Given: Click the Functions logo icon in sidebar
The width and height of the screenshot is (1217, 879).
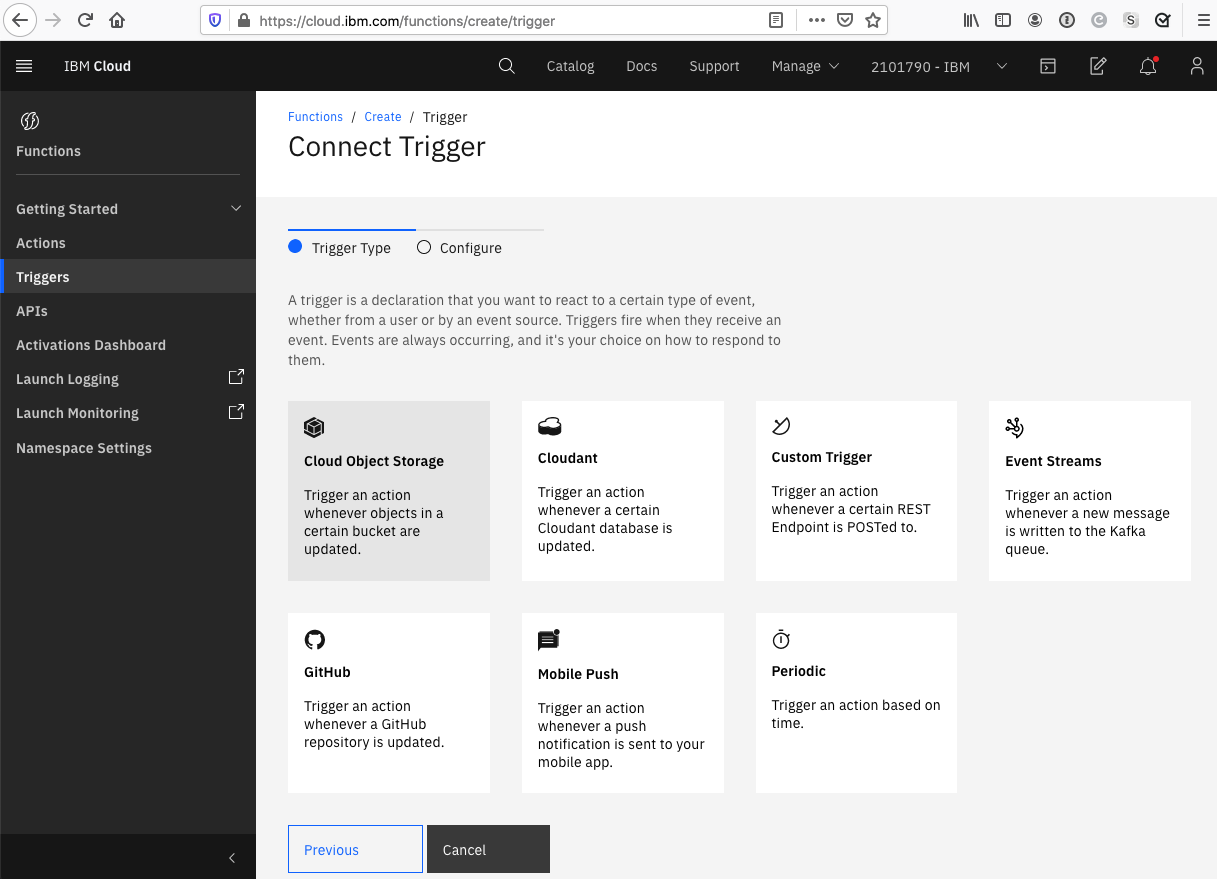Looking at the screenshot, I should click(x=29, y=121).
